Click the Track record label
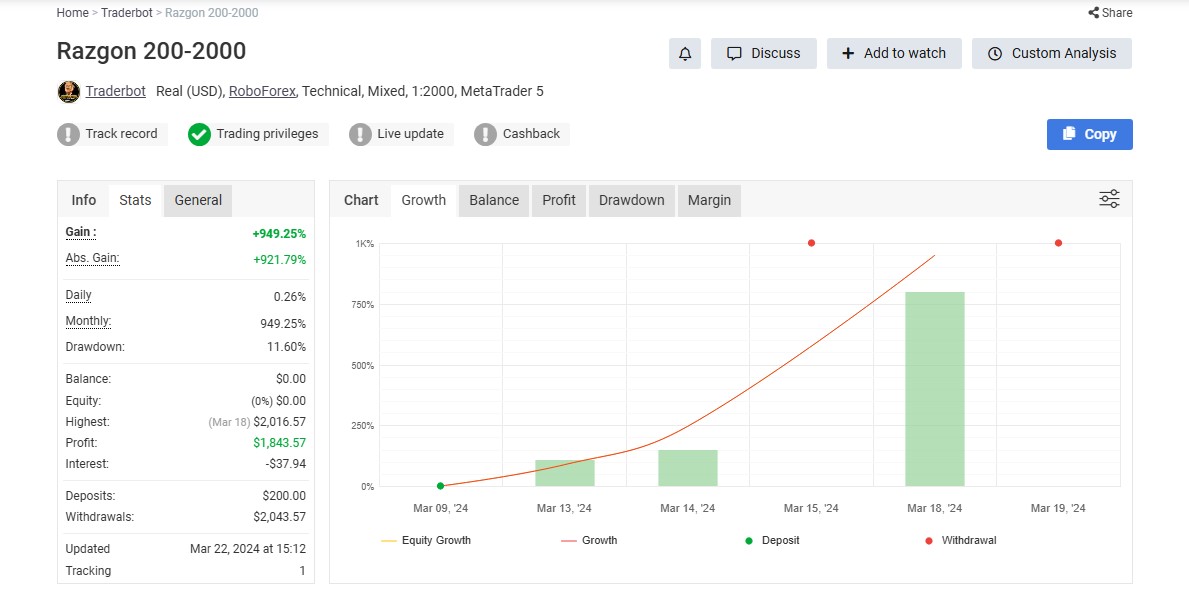 [x=121, y=134]
